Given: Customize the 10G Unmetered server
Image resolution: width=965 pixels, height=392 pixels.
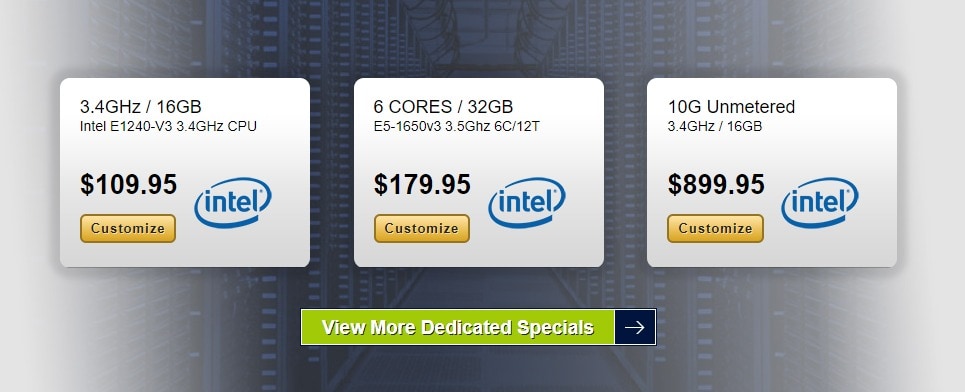Looking at the screenshot, I should point(715,228).
